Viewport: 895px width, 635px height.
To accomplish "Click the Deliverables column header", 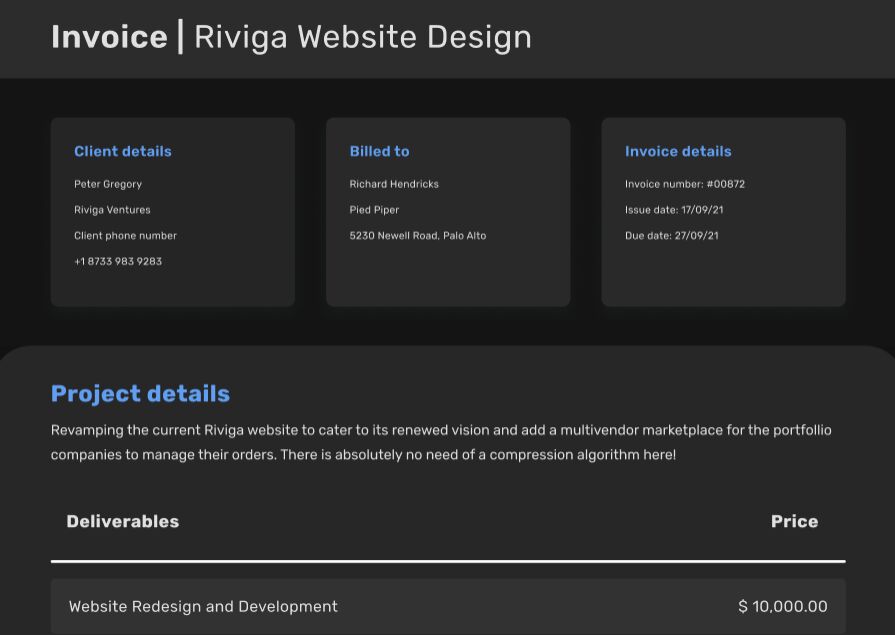I will 123,521.
